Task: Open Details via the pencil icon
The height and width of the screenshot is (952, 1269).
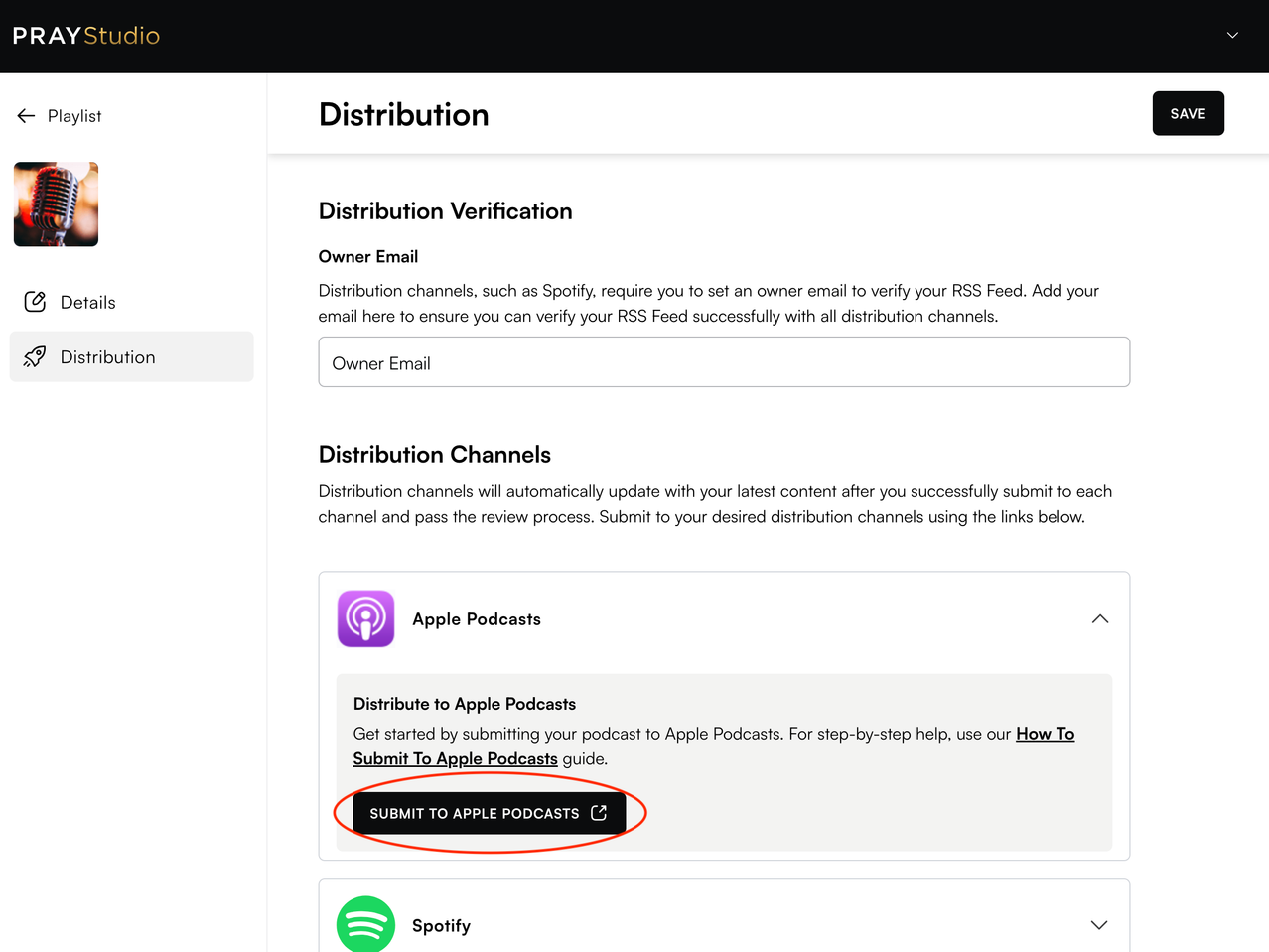Action: click(34, 301)
